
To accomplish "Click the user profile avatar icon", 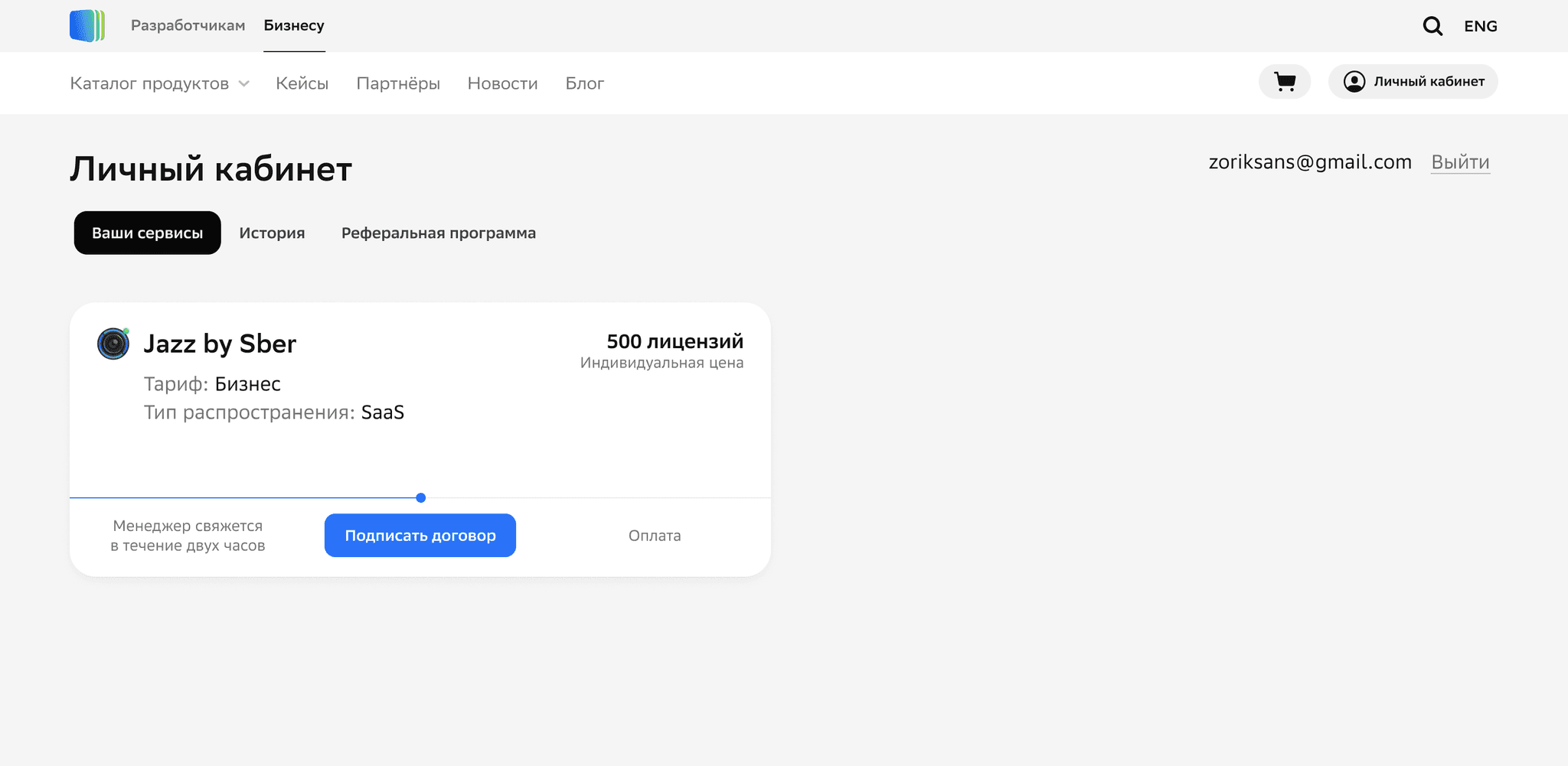I will (1354, 82).
